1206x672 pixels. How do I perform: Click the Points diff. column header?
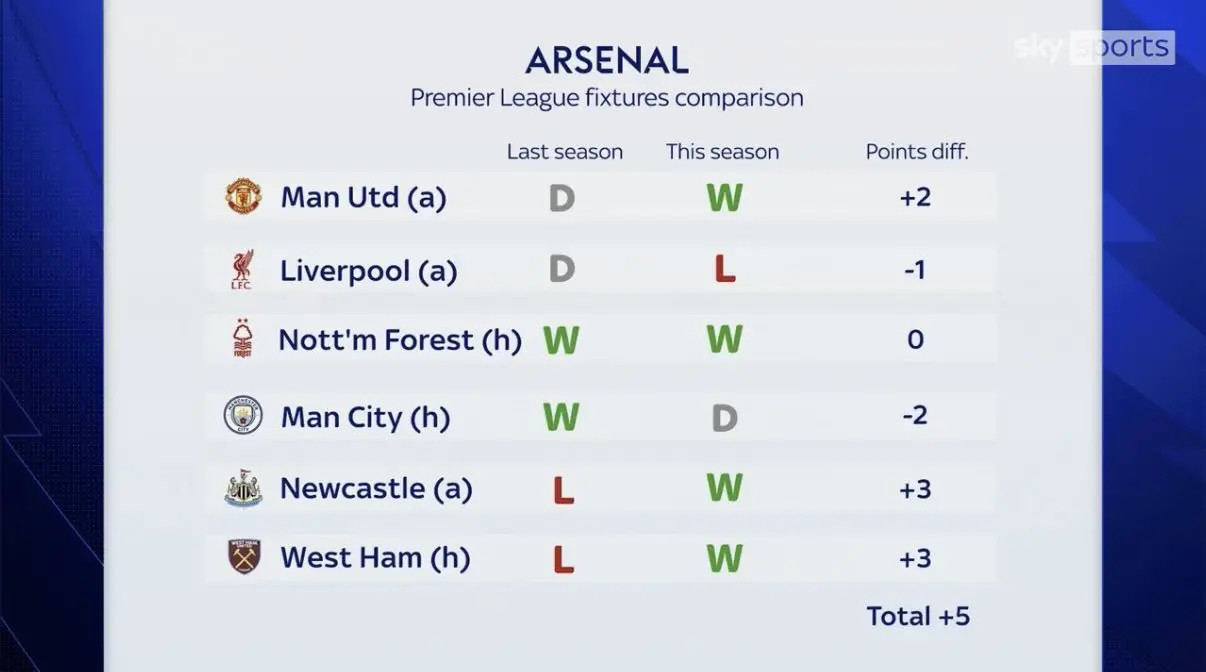pyautogui.click(x=916, y=152)
